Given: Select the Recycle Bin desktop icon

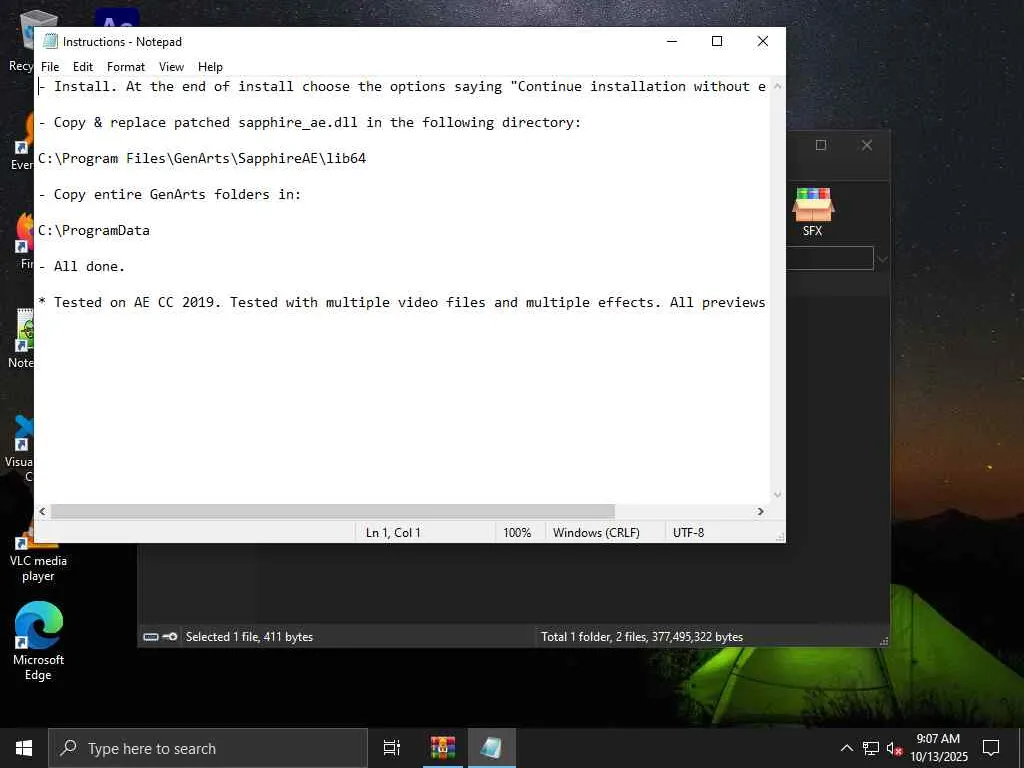Looking at the screenshot, I should click(x=21, y=42).
